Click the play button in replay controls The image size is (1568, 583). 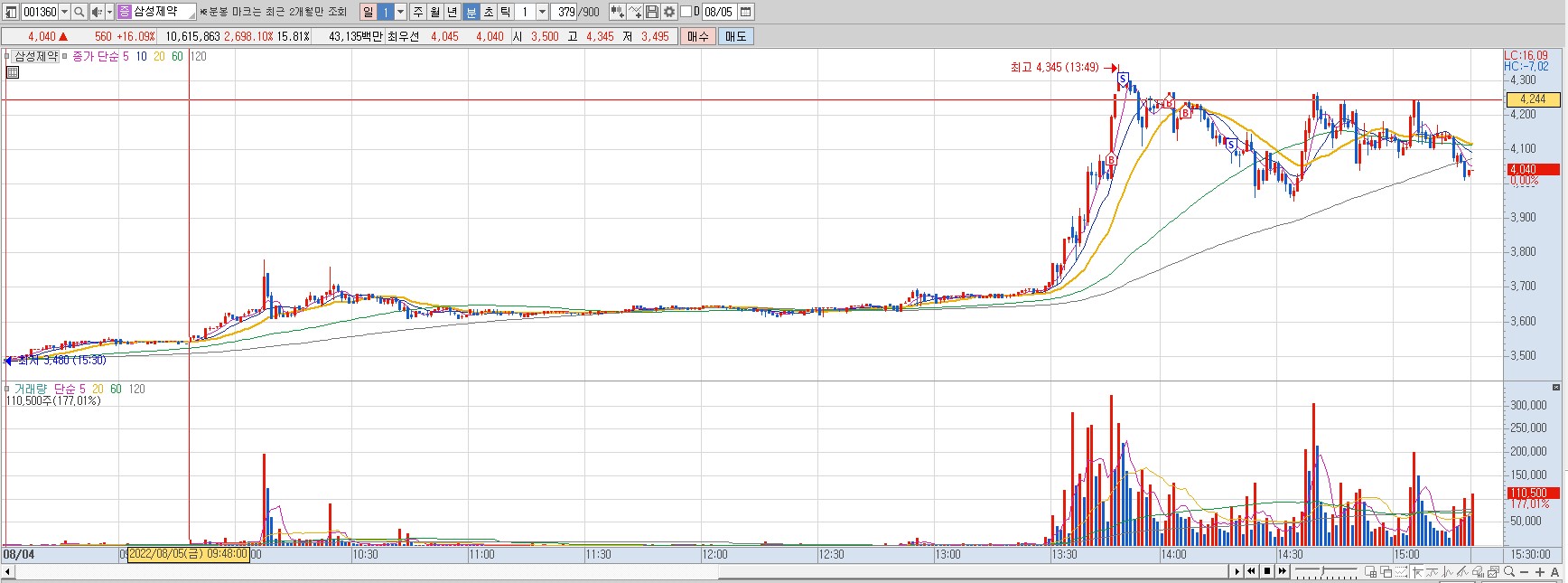(1237, 571)
